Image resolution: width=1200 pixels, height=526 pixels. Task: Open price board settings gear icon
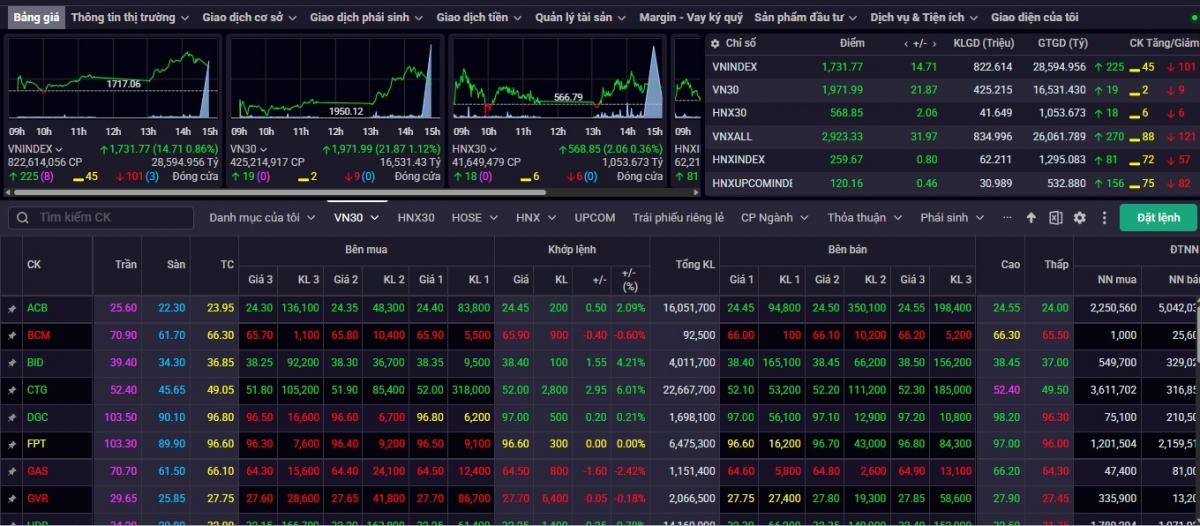pyautogui.click(x=1080, y=218)
